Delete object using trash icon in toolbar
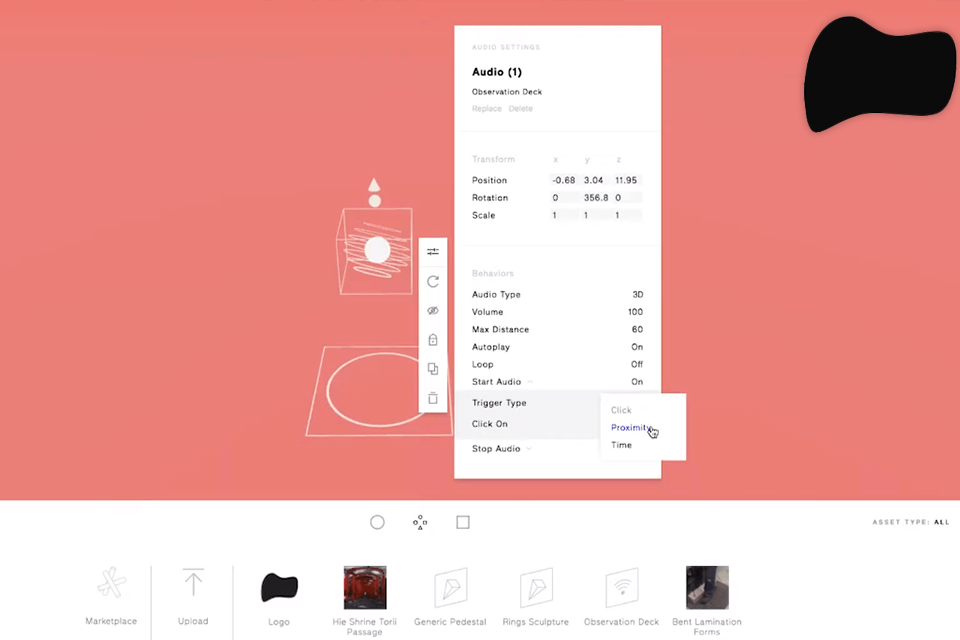This screenshot has width=960, height=640. [x=433, y=398]
